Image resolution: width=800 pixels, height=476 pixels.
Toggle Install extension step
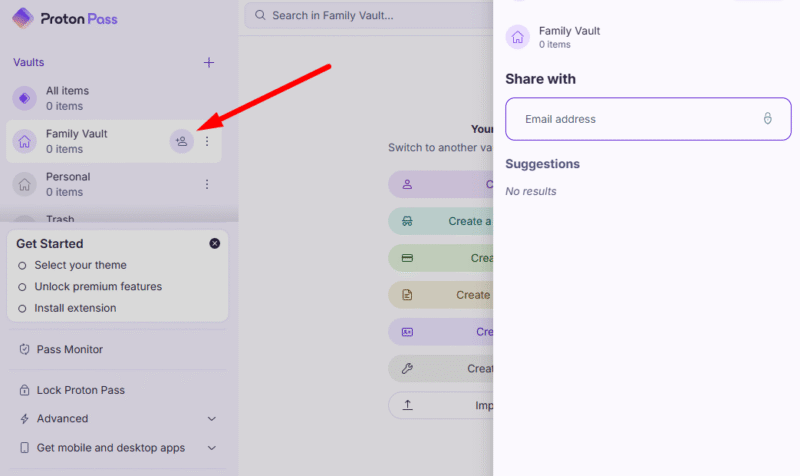22,308
